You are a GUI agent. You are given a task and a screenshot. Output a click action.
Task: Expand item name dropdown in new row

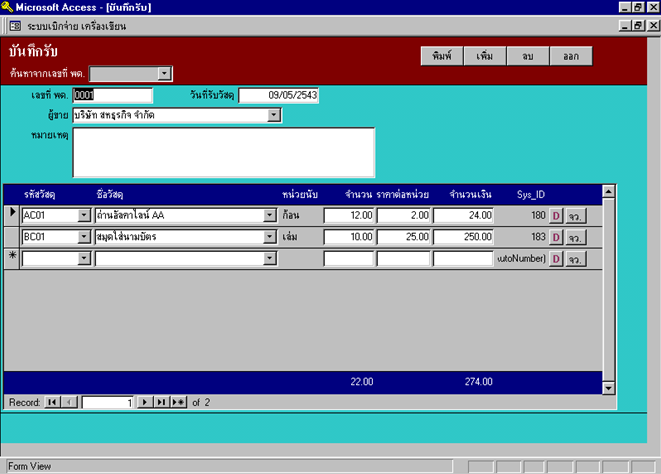270,258
